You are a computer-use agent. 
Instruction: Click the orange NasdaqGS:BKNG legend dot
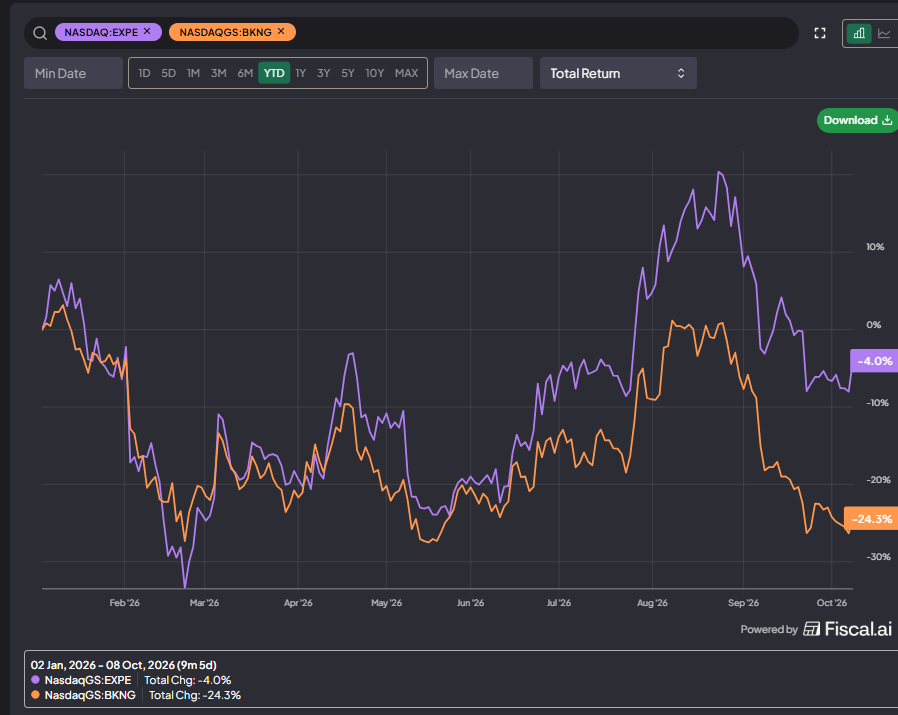pos(36,695)
